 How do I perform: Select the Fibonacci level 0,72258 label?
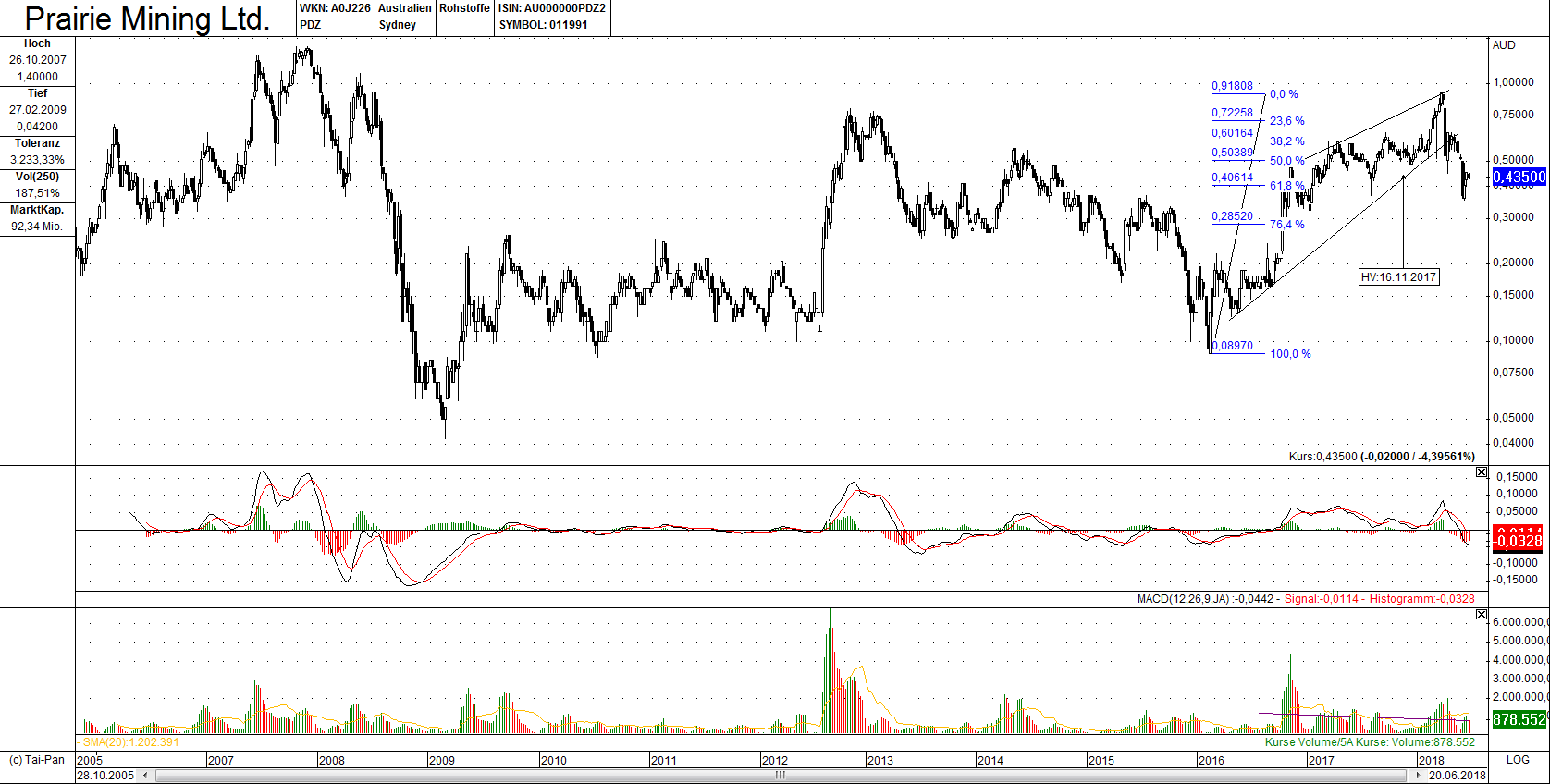click(1232, 113)
